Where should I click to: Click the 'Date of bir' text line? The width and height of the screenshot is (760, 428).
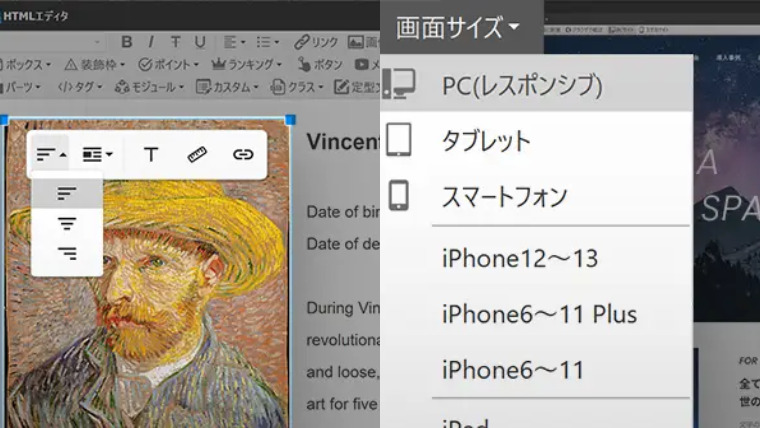[343, 211]
